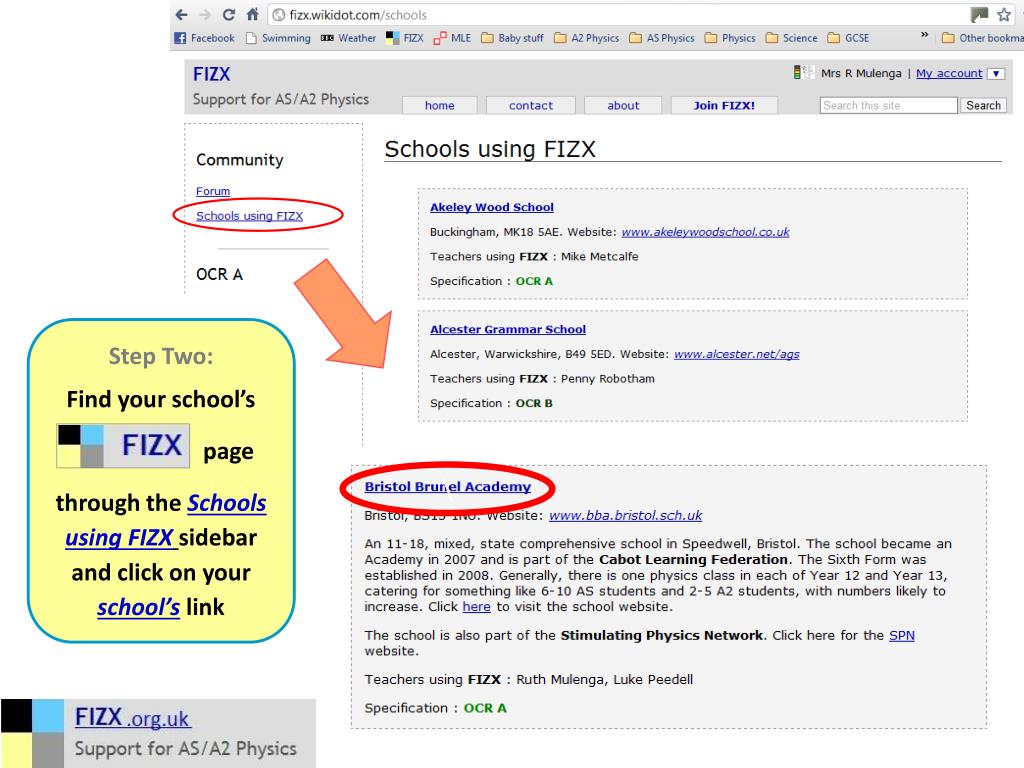
Task: Select the home navigation tab
Action: coord(440,105)
